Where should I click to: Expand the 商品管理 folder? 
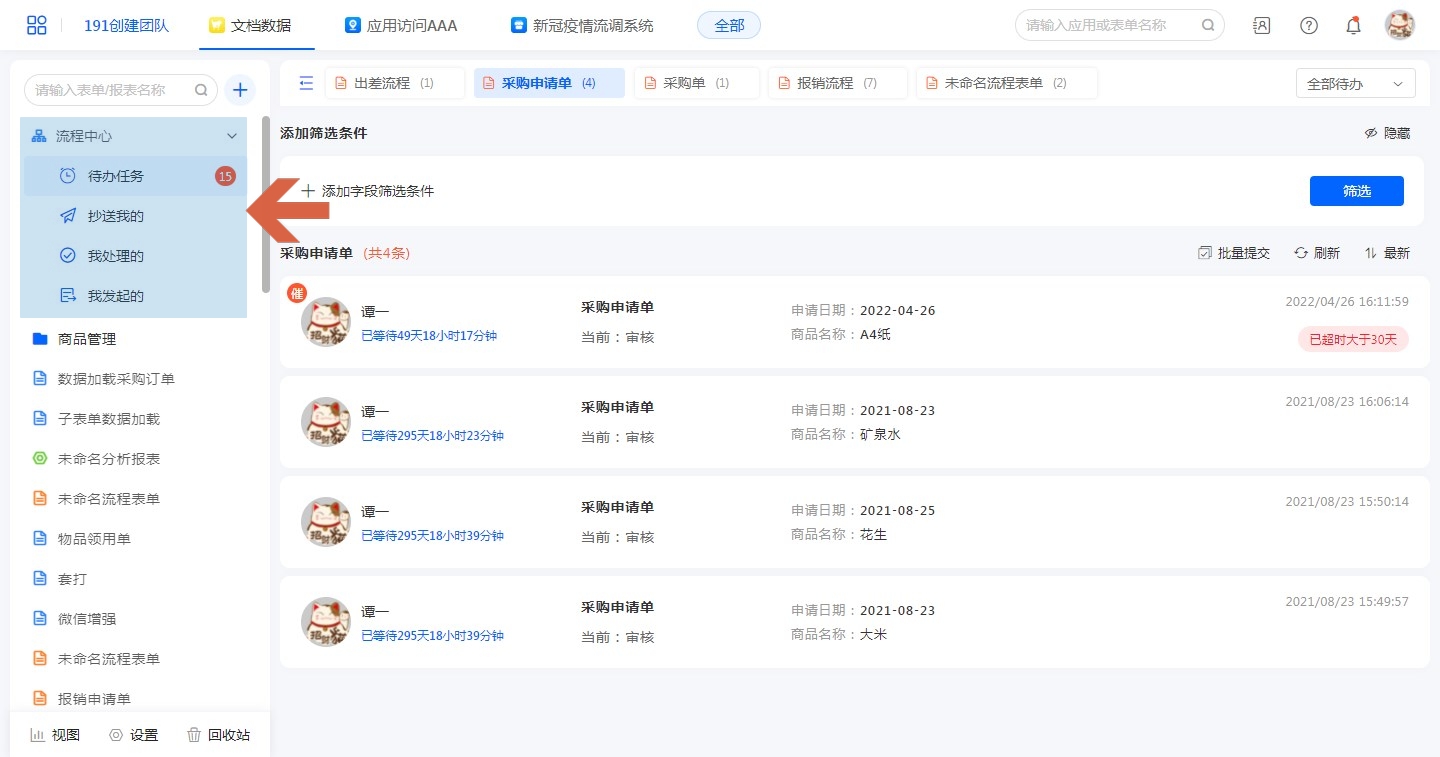[x=87, y=339]
